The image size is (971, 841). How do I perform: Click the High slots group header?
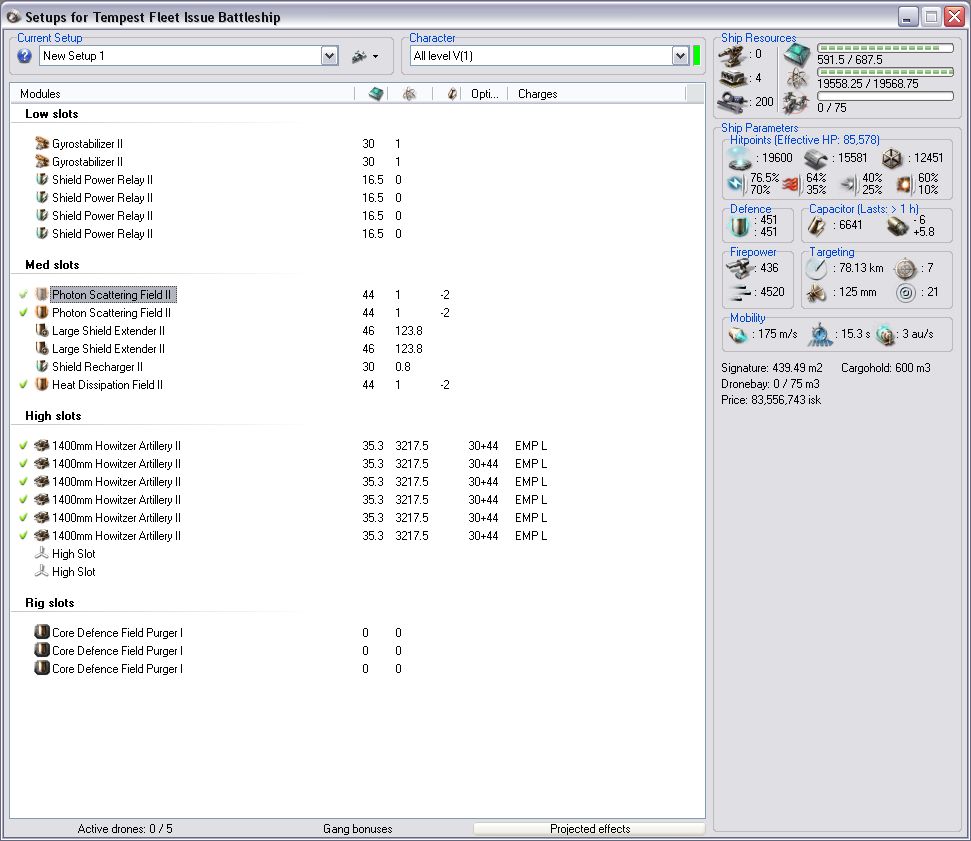(x=53, y=416)
